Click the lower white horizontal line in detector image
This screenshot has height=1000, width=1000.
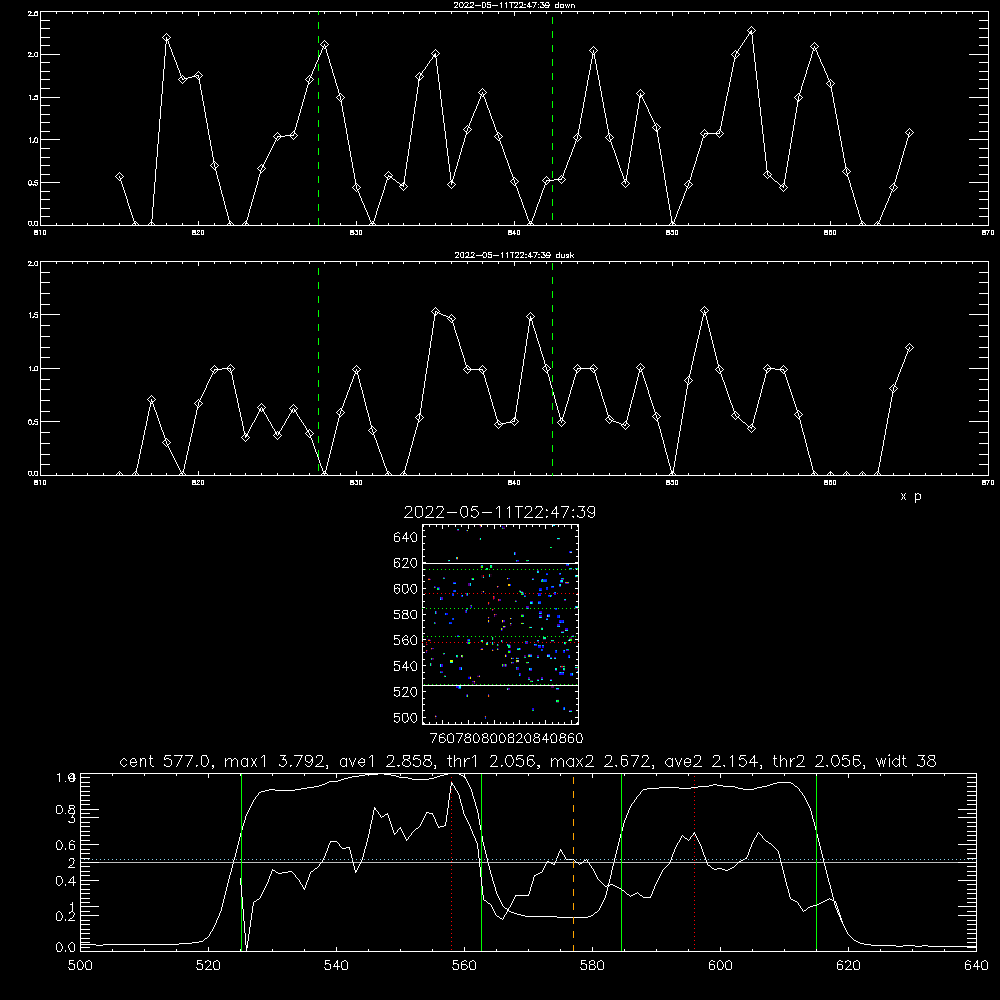(500, 685)
